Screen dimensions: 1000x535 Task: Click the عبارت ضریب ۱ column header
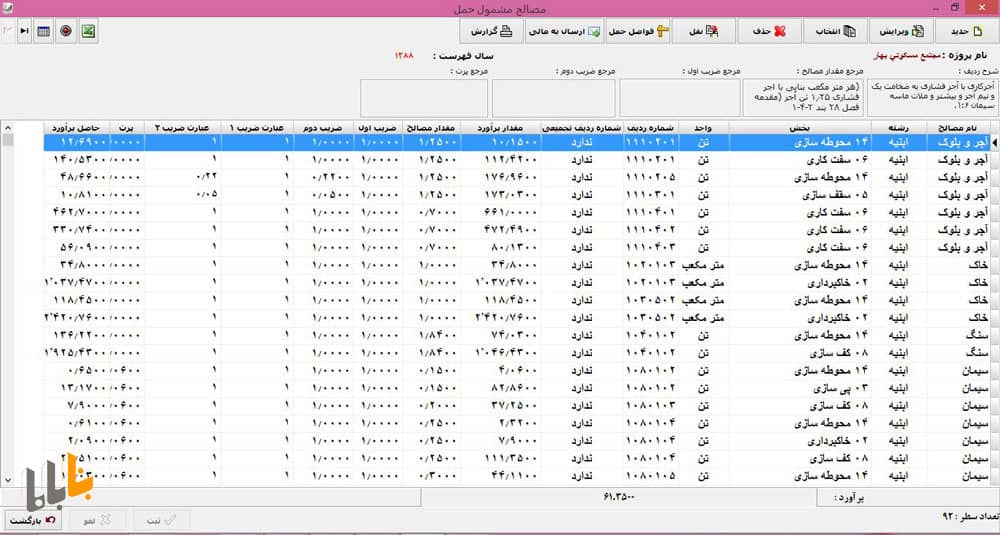tap(257, 128)
